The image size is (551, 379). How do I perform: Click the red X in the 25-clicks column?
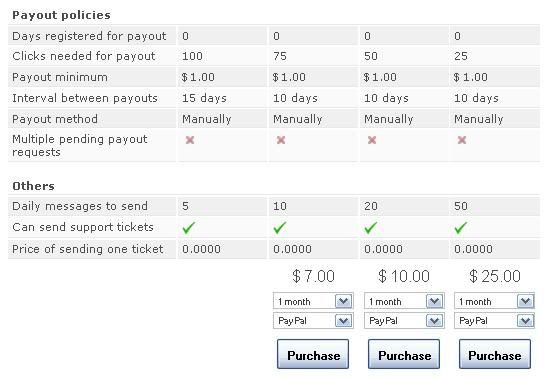(462, 140)
